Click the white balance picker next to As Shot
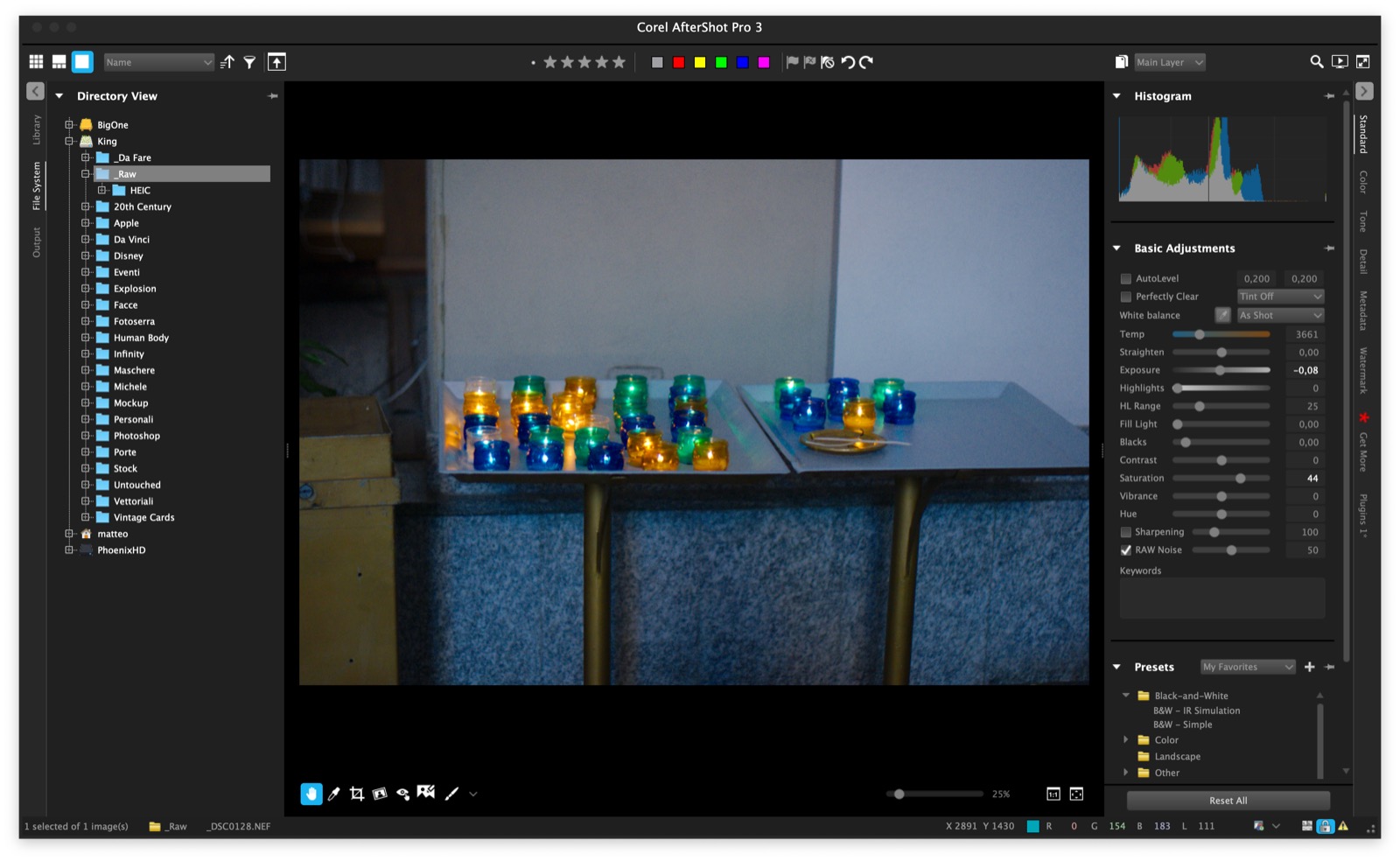 [1222, 315]
